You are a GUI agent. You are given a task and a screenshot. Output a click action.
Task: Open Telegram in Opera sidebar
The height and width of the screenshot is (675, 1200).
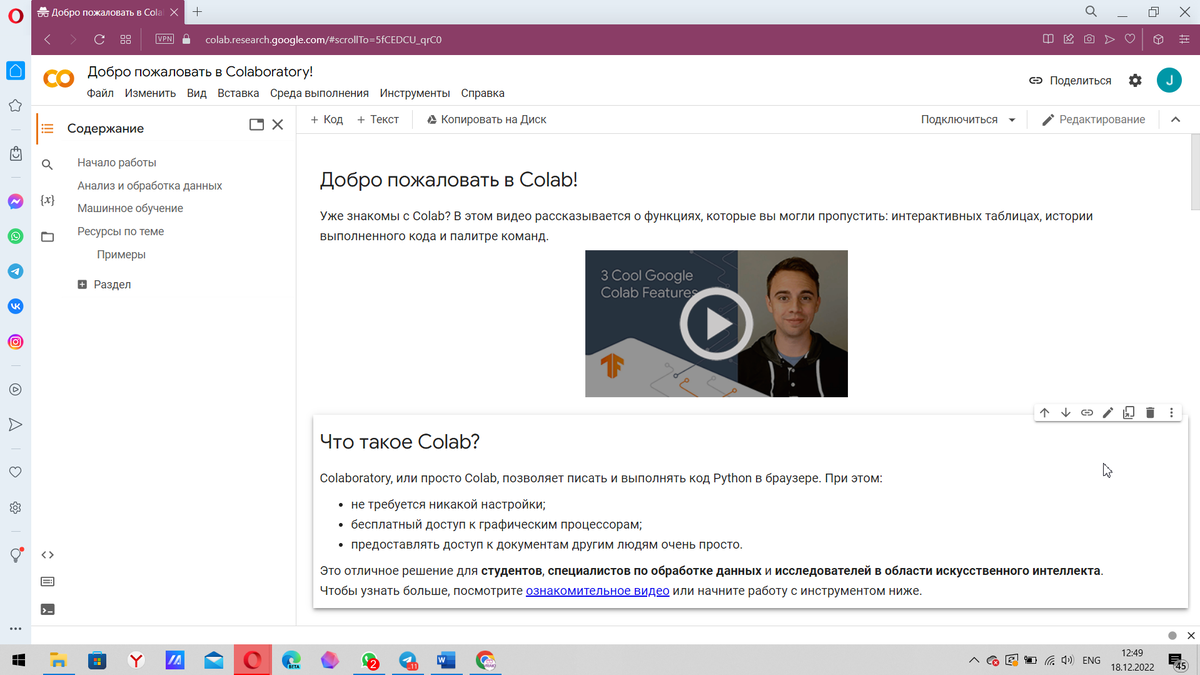(x=15, y=271)
